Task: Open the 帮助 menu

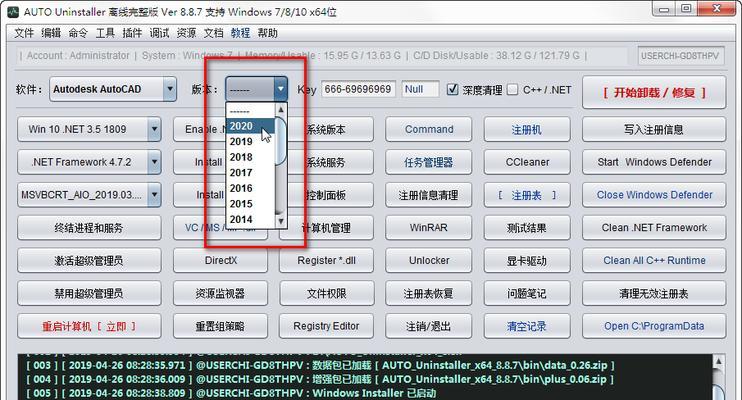Action: pos(267,33)
